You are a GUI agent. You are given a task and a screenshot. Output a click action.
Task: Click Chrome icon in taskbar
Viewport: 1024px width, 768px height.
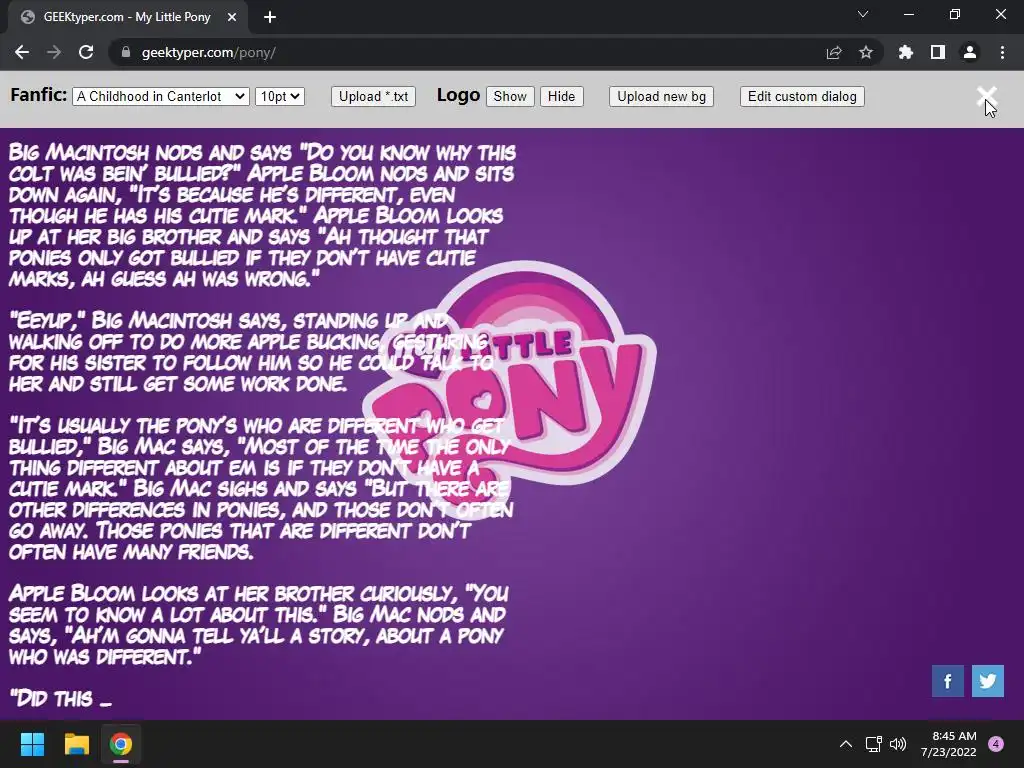click(121, 744)
